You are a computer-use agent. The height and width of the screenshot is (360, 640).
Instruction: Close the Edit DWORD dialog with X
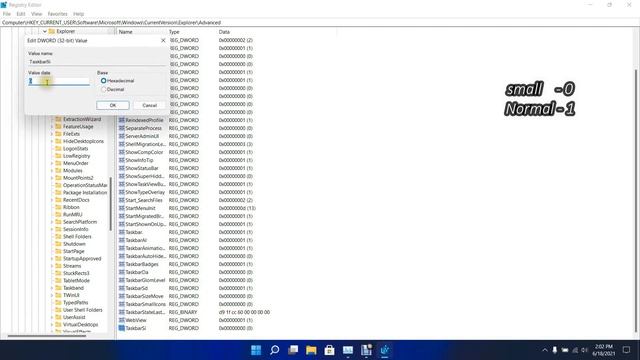[x=163, y=40]
